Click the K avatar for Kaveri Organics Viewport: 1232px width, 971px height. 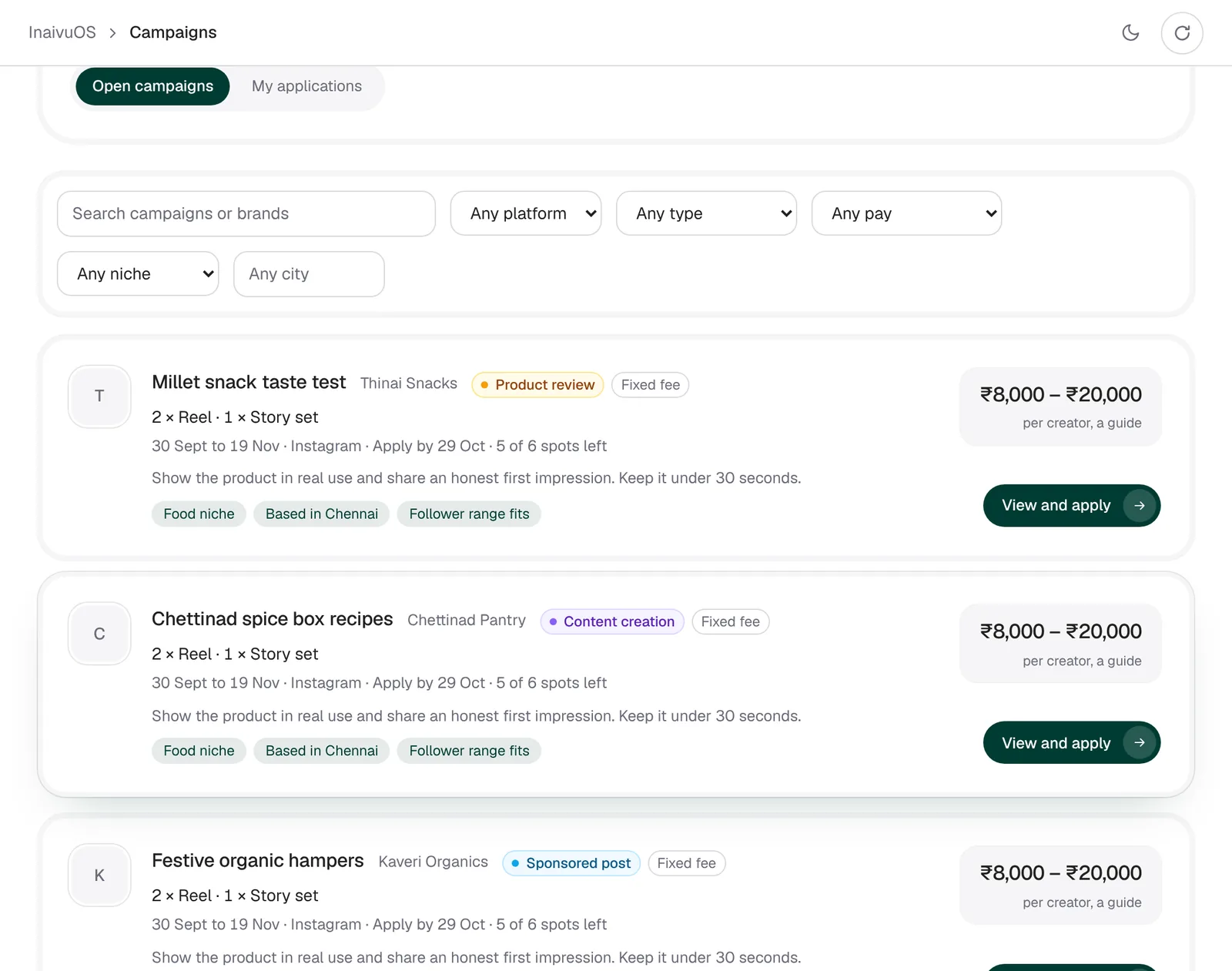(x=99, y=875)
